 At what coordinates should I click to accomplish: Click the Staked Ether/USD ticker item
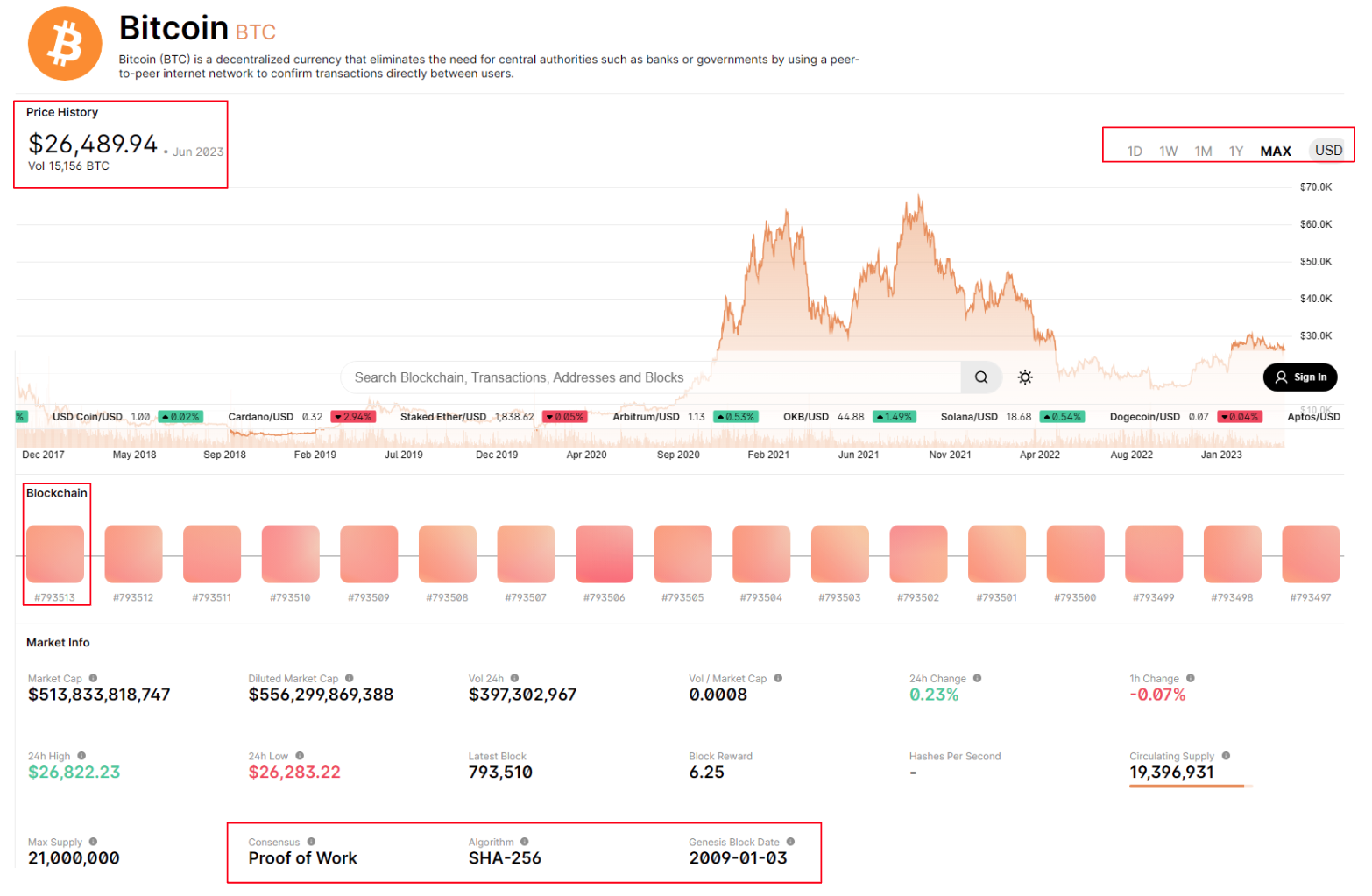click(493, 417)
